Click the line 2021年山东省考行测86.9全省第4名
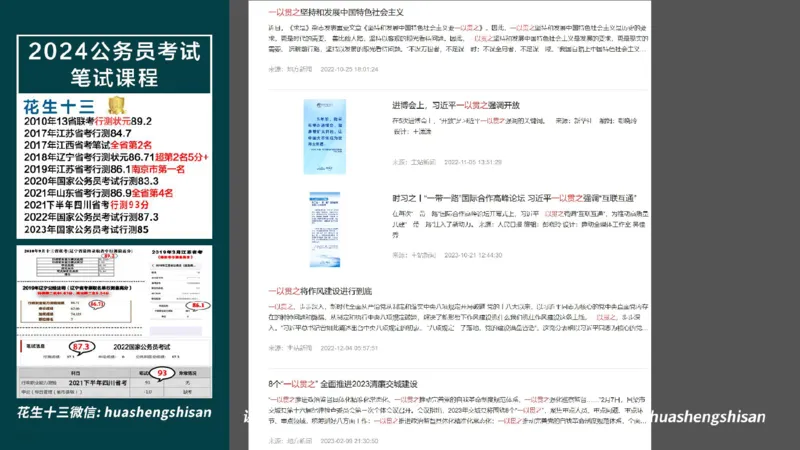Viewport: 800px width, 450px height. pyautogui.click(x=98, y=193)
